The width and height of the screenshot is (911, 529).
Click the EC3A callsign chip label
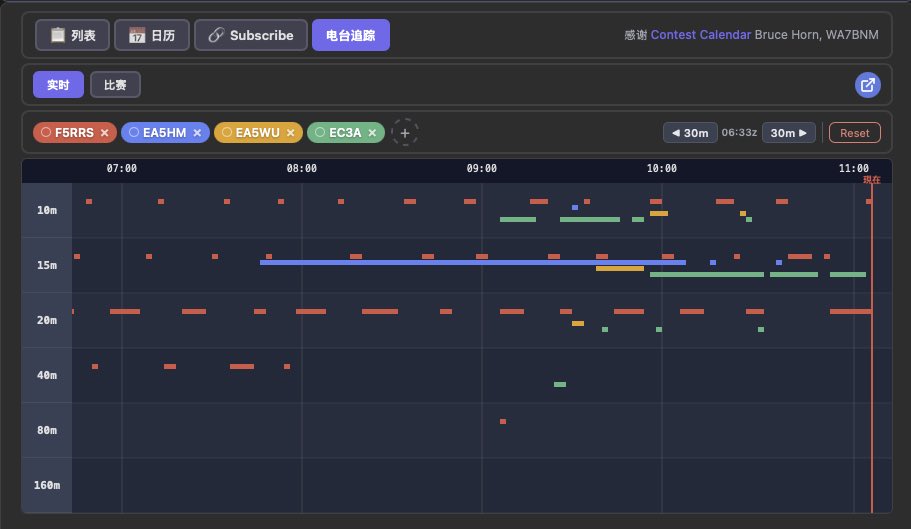345,133
